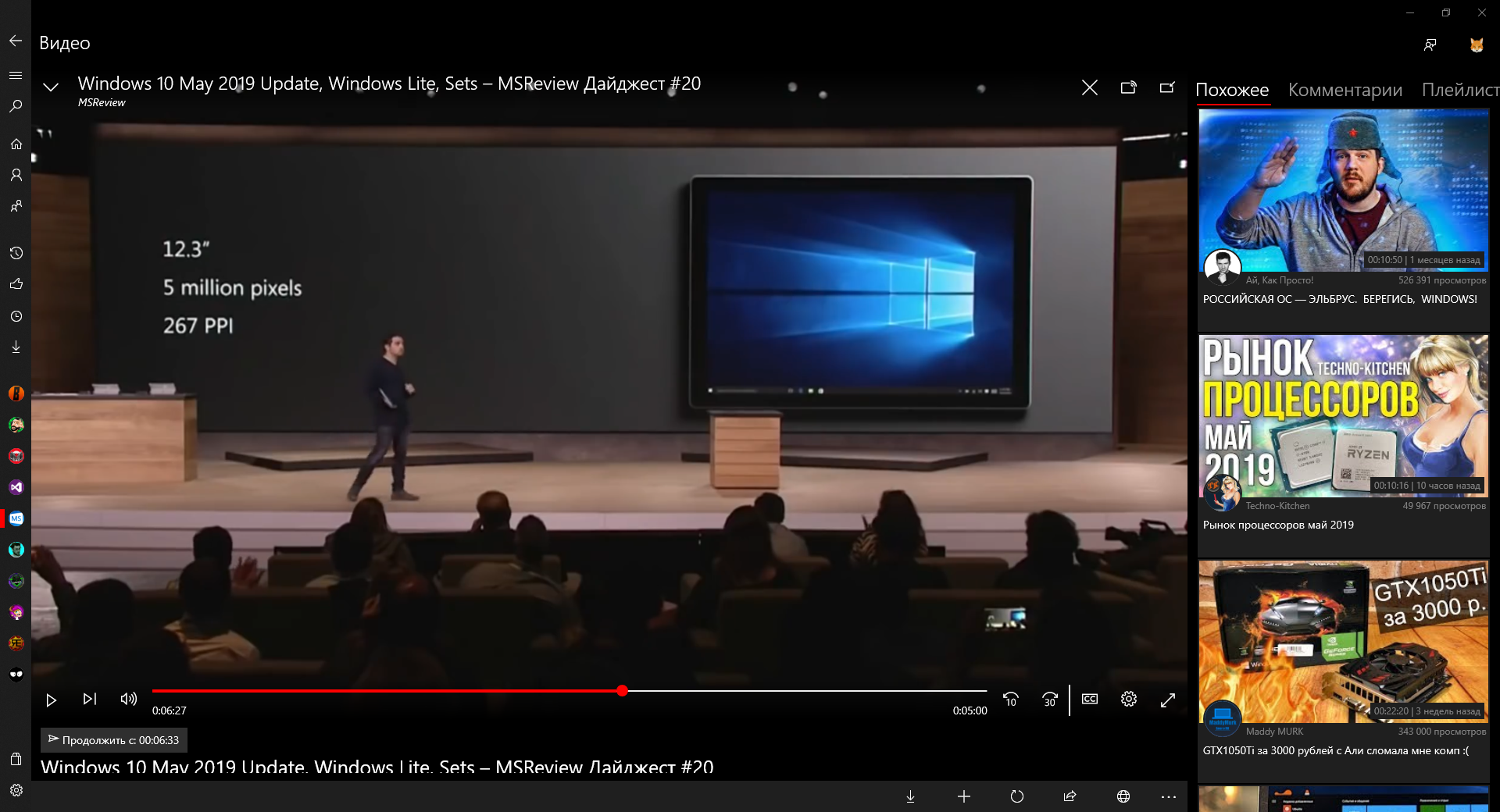This screenshot has height=812, width=1500.
Task: Open video quality settings gear
Action: [x=1129, y=700]
